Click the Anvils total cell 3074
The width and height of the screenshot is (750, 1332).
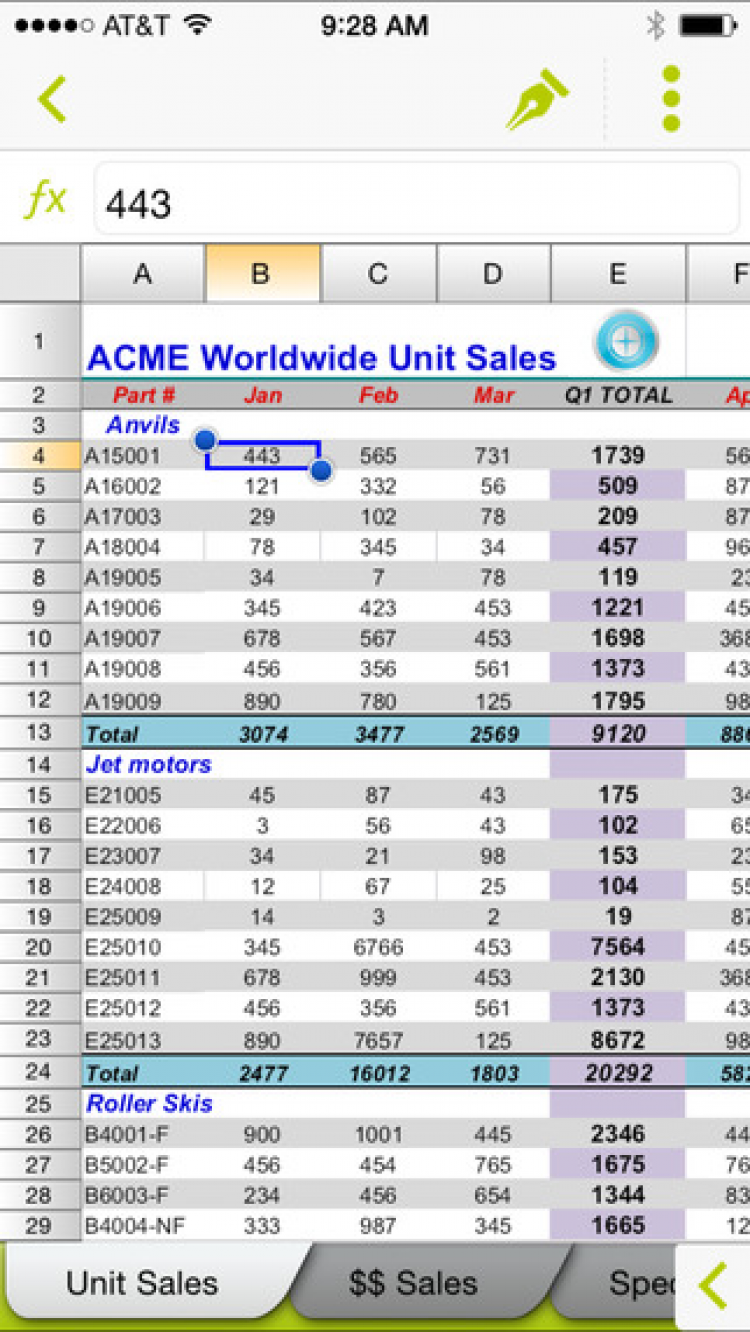pyautogui.click(x=263, y=733)
